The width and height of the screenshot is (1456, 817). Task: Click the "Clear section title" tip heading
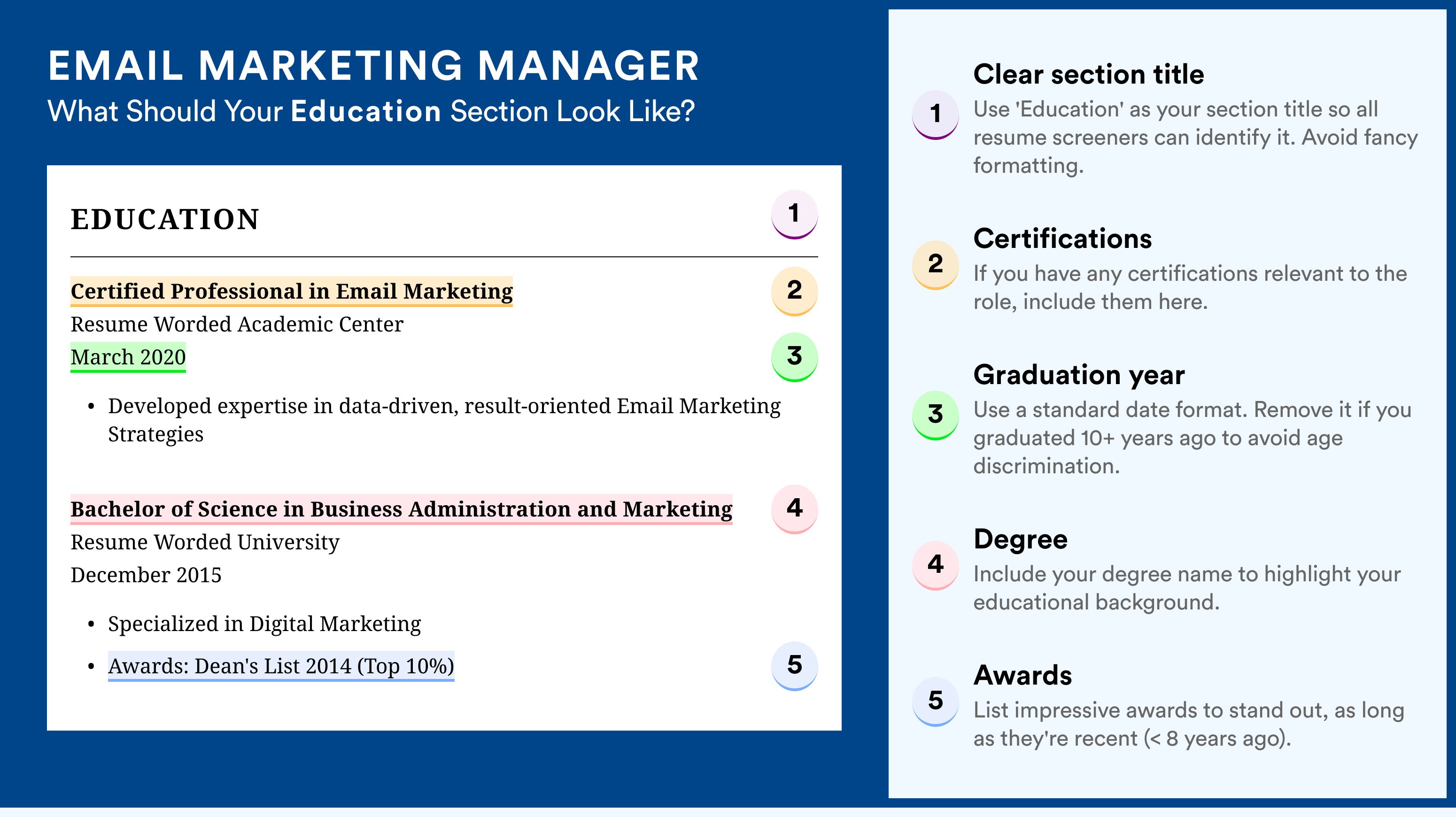[x=1089, y=74]
